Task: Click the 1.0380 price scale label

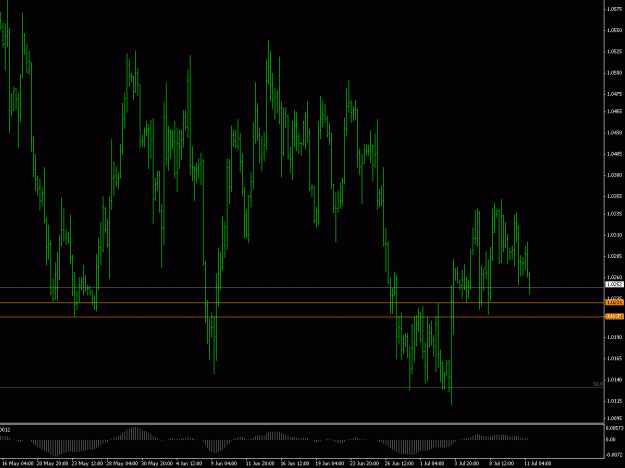Action: pos(614,175)
